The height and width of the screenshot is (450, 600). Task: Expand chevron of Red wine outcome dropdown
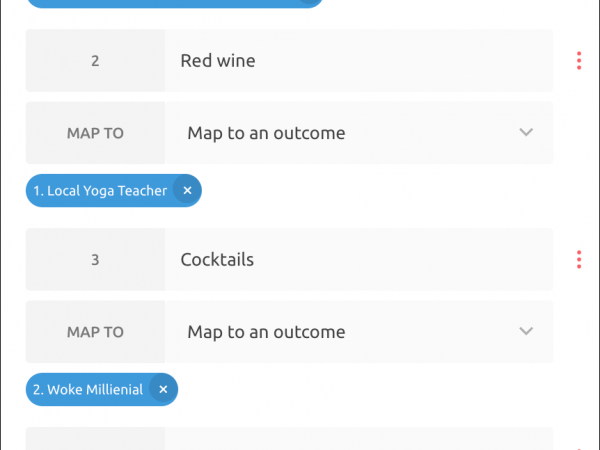pos(527,133)
